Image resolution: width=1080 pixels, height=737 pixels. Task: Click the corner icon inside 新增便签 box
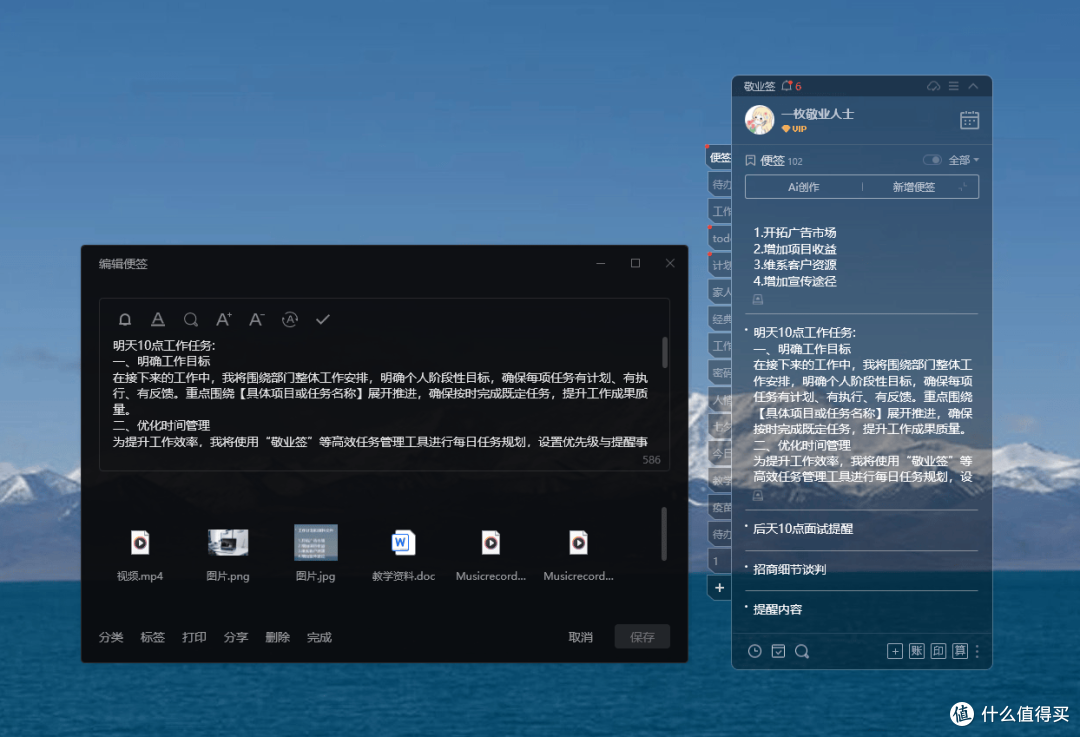coord(964,186)
